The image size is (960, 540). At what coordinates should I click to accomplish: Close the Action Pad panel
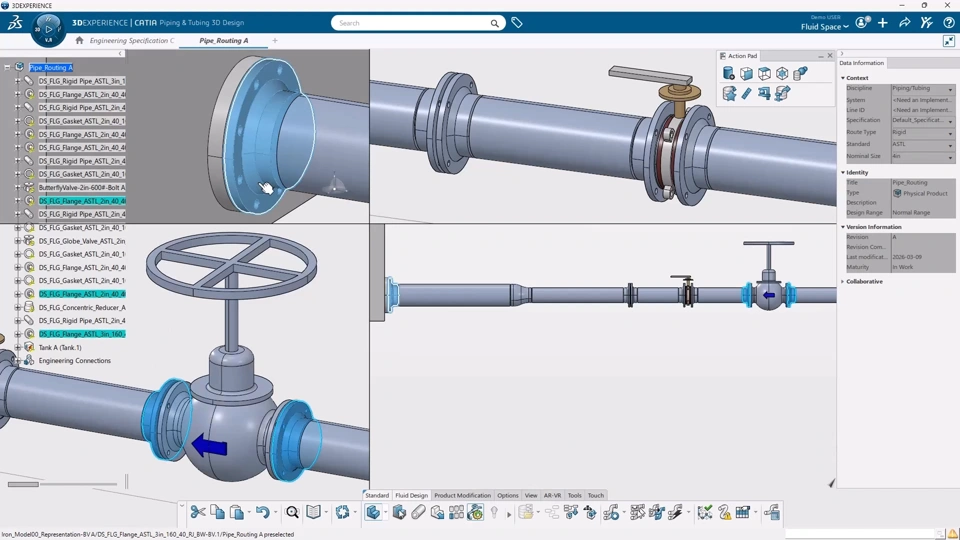830,56
